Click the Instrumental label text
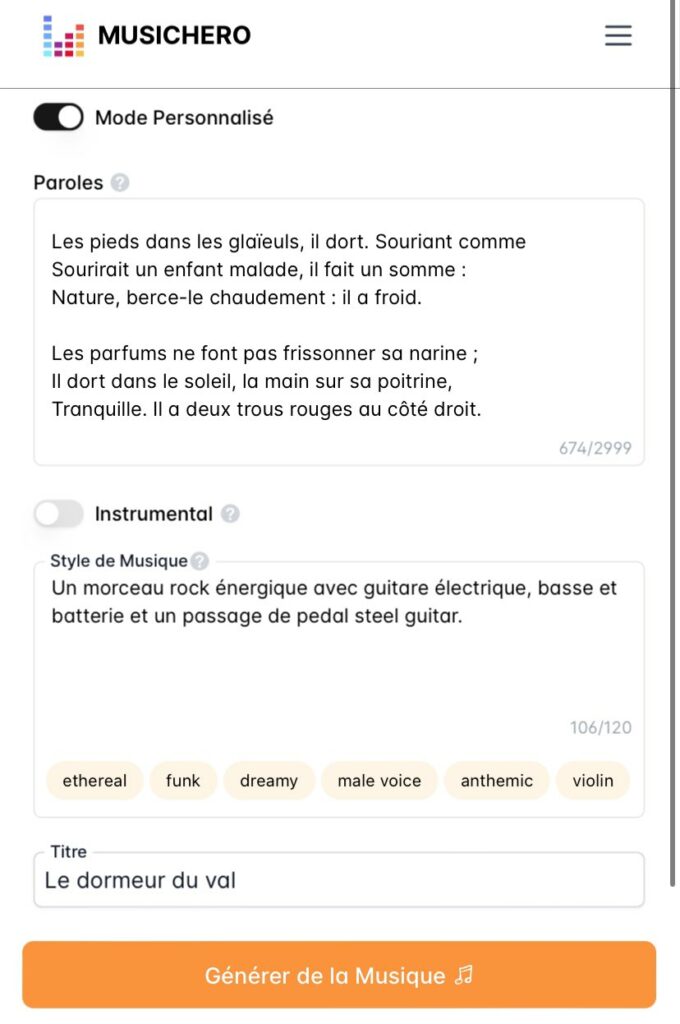Image resolution: width=680 pixels, height=1024 pixels. click(154, 514)
